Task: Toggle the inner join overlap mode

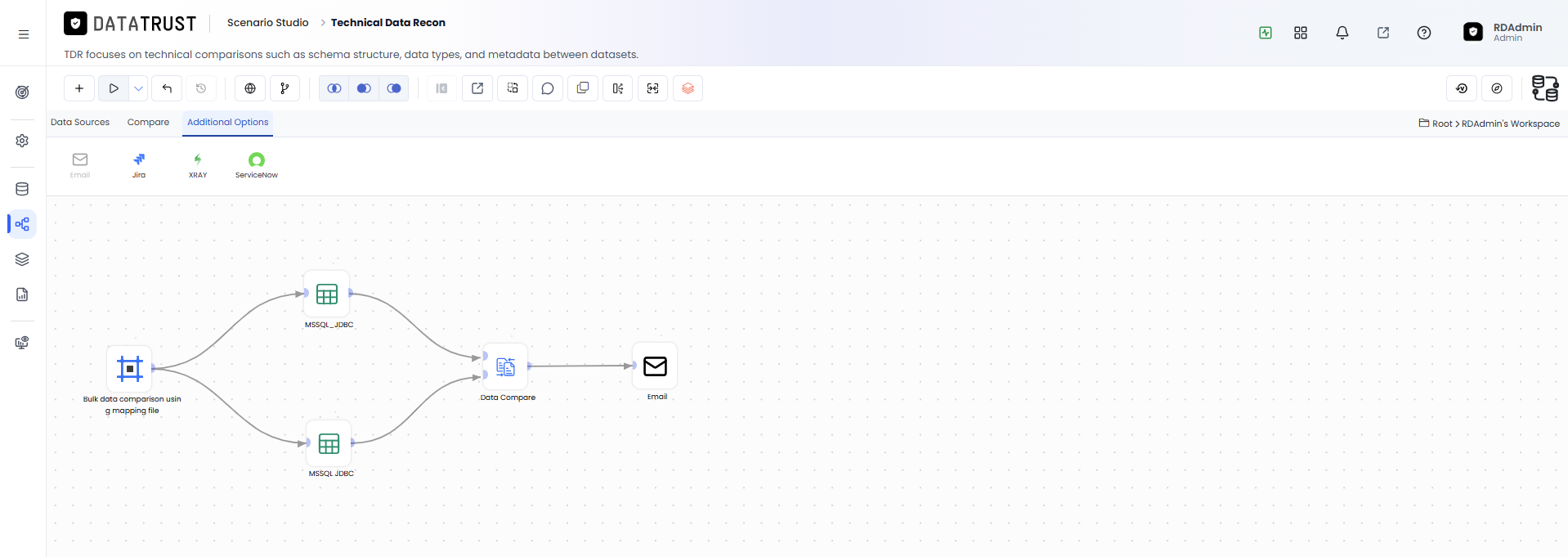Action: (334, 88)
